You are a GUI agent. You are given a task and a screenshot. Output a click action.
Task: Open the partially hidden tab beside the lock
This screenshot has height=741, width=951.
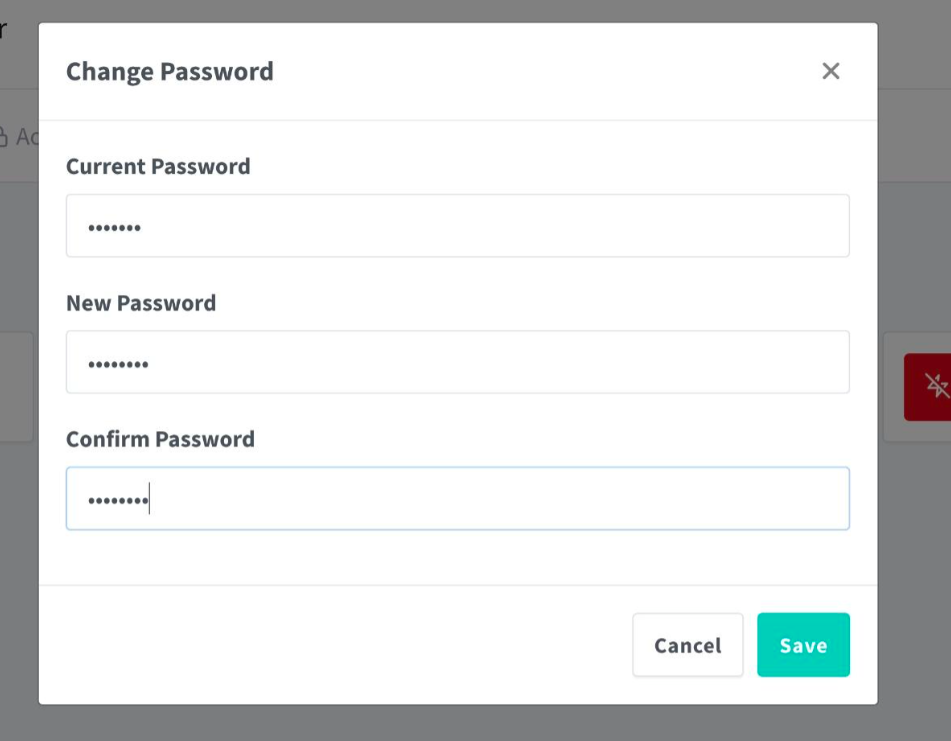tap(26, 137)
